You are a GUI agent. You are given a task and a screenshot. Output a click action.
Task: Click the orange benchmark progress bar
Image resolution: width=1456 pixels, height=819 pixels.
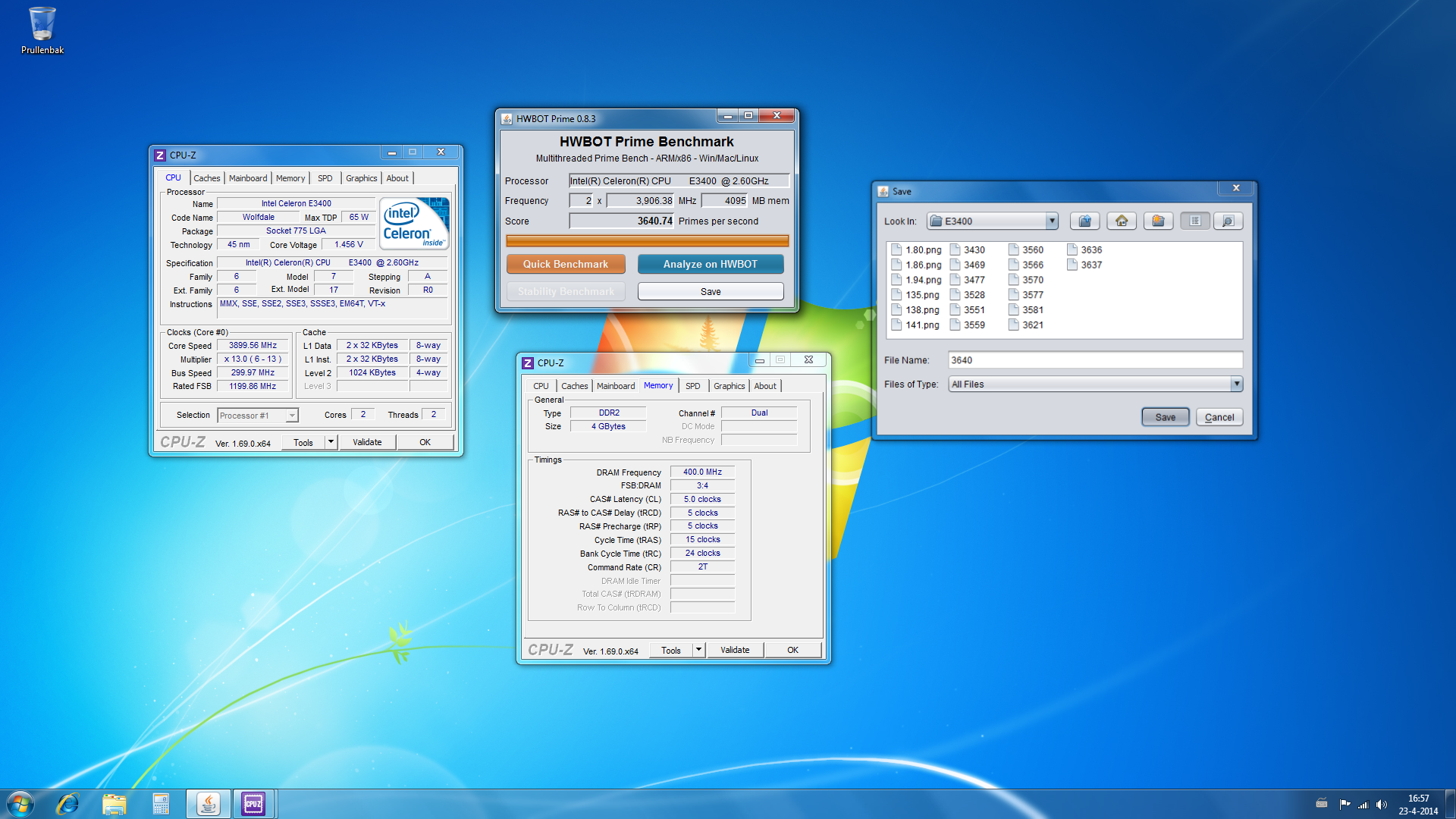[648, 240]
